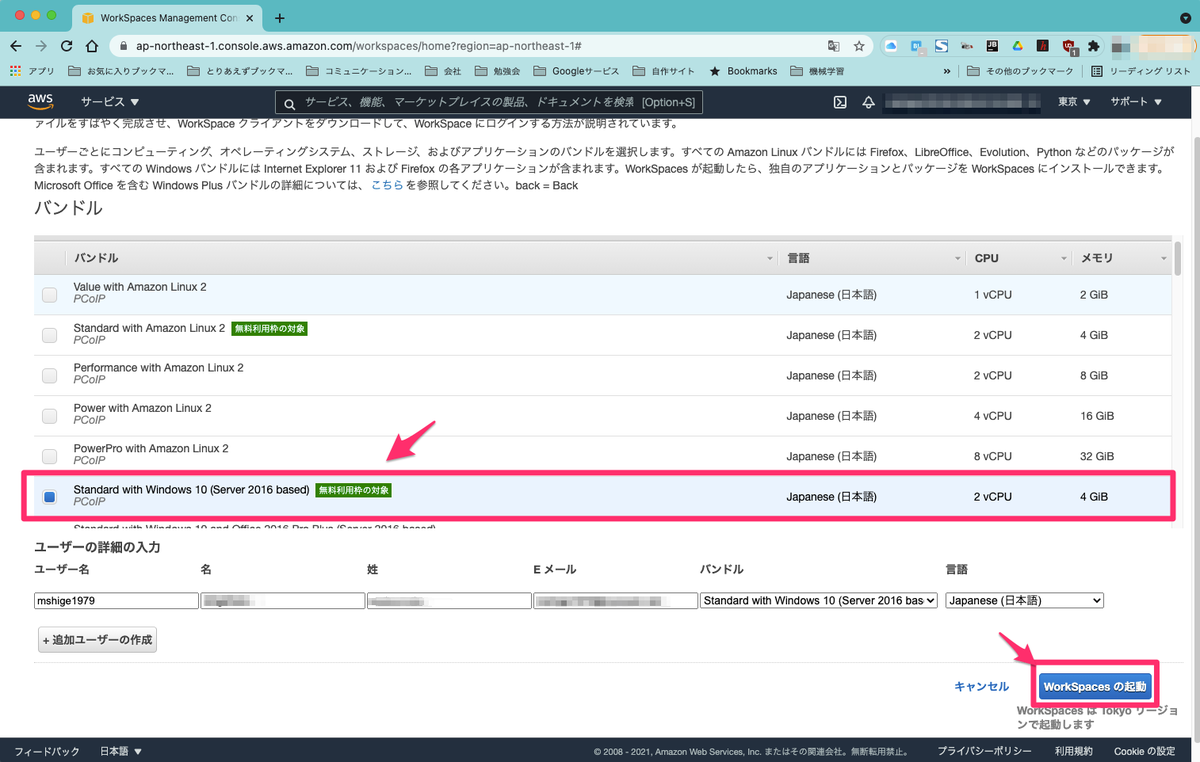This screenshot has height=762, width=1200.
Task: Click the AWS logo home icon
Action: point(40,101)
